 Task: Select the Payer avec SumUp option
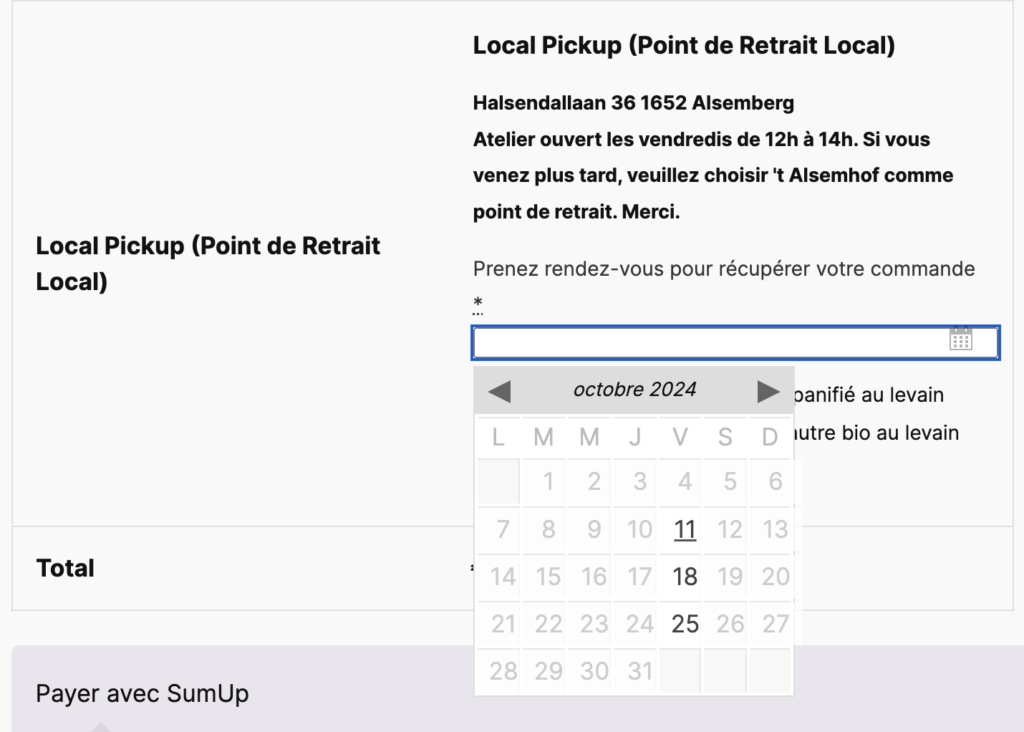[142, 693]
